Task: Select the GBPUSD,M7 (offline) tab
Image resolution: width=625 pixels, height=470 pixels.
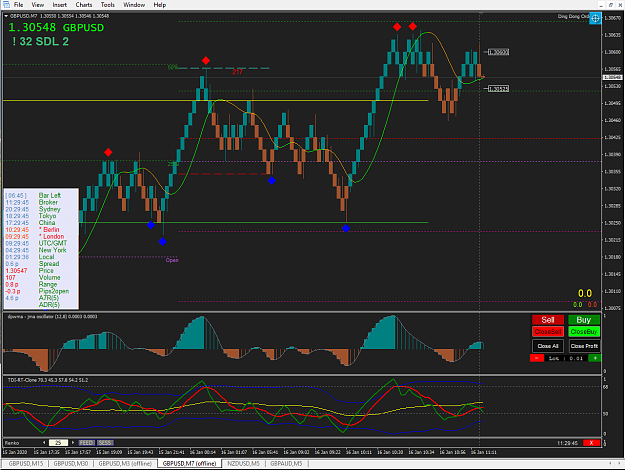Action: click(189, 464)
